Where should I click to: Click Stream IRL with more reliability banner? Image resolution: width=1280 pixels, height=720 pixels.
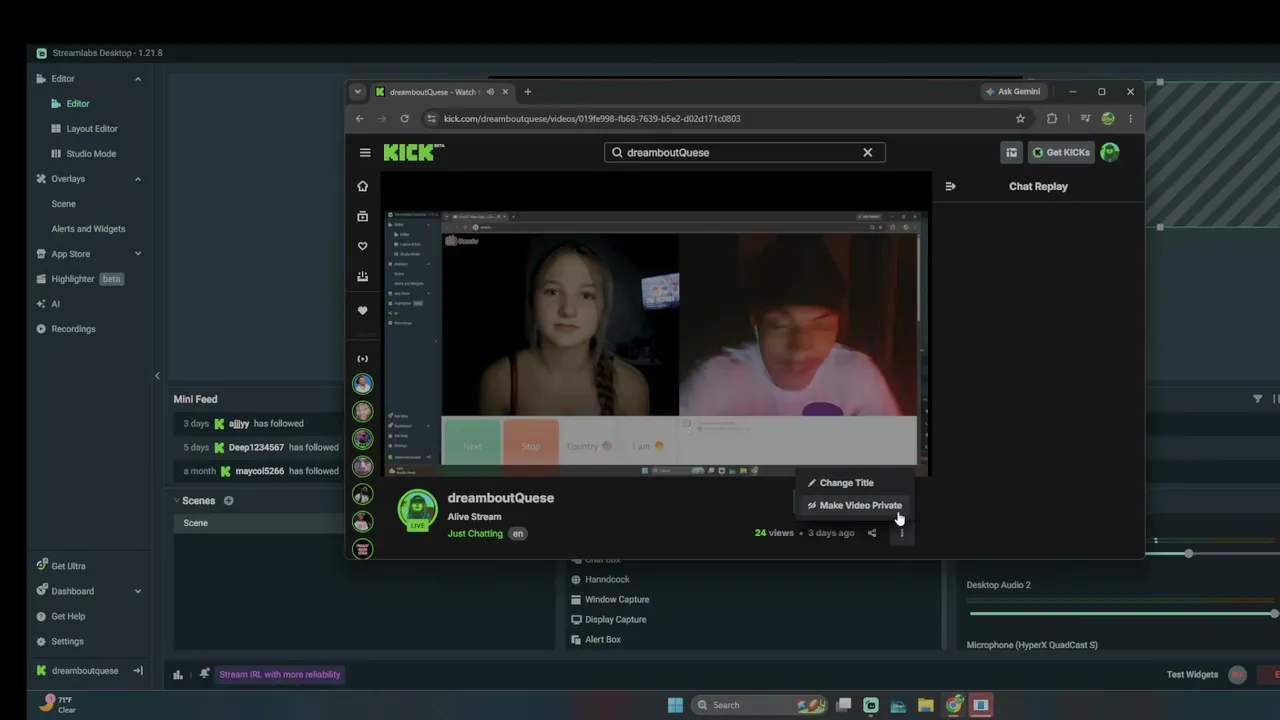(x=280, y=675)
